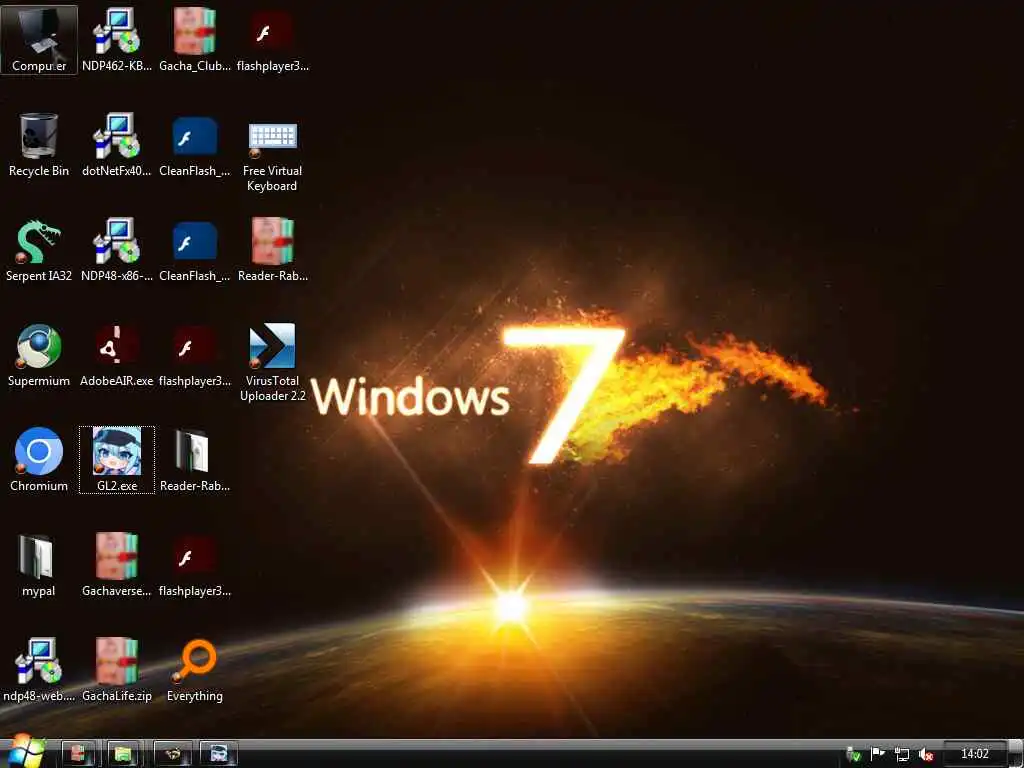
Task: Select flashplayer3 icon in the mypal row
Action: (x=195, y=565)
